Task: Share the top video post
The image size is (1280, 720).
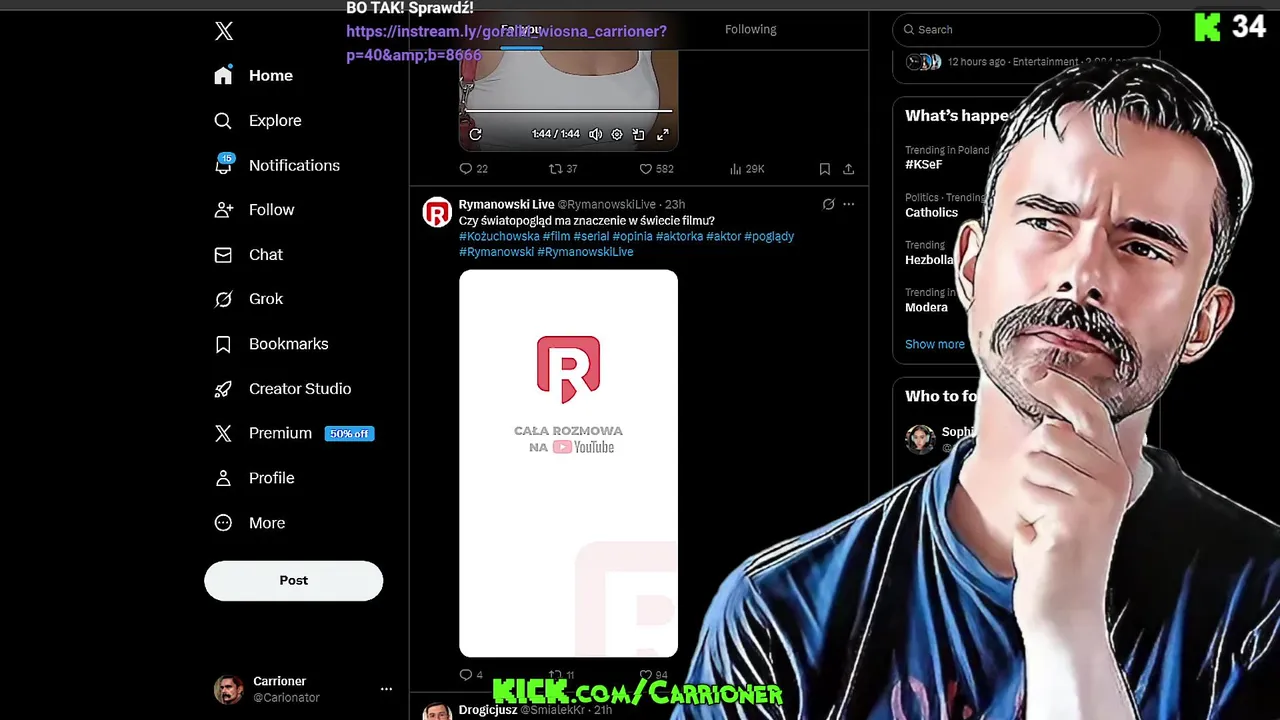Action: (x=849, y=169)
